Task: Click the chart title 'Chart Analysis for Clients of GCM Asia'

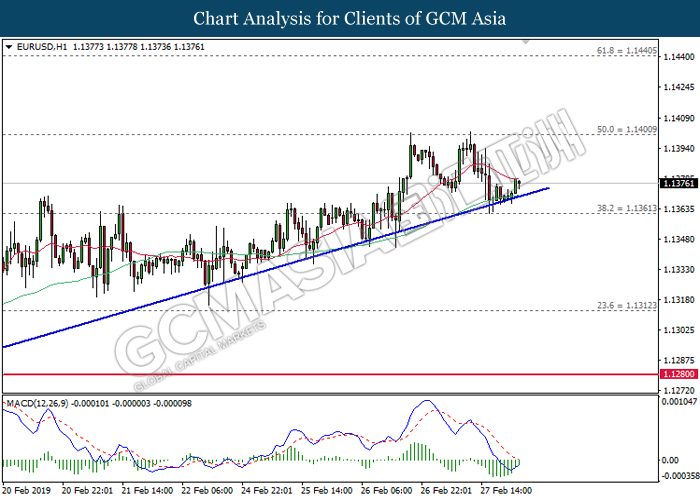Action: (x=350, y=18)
